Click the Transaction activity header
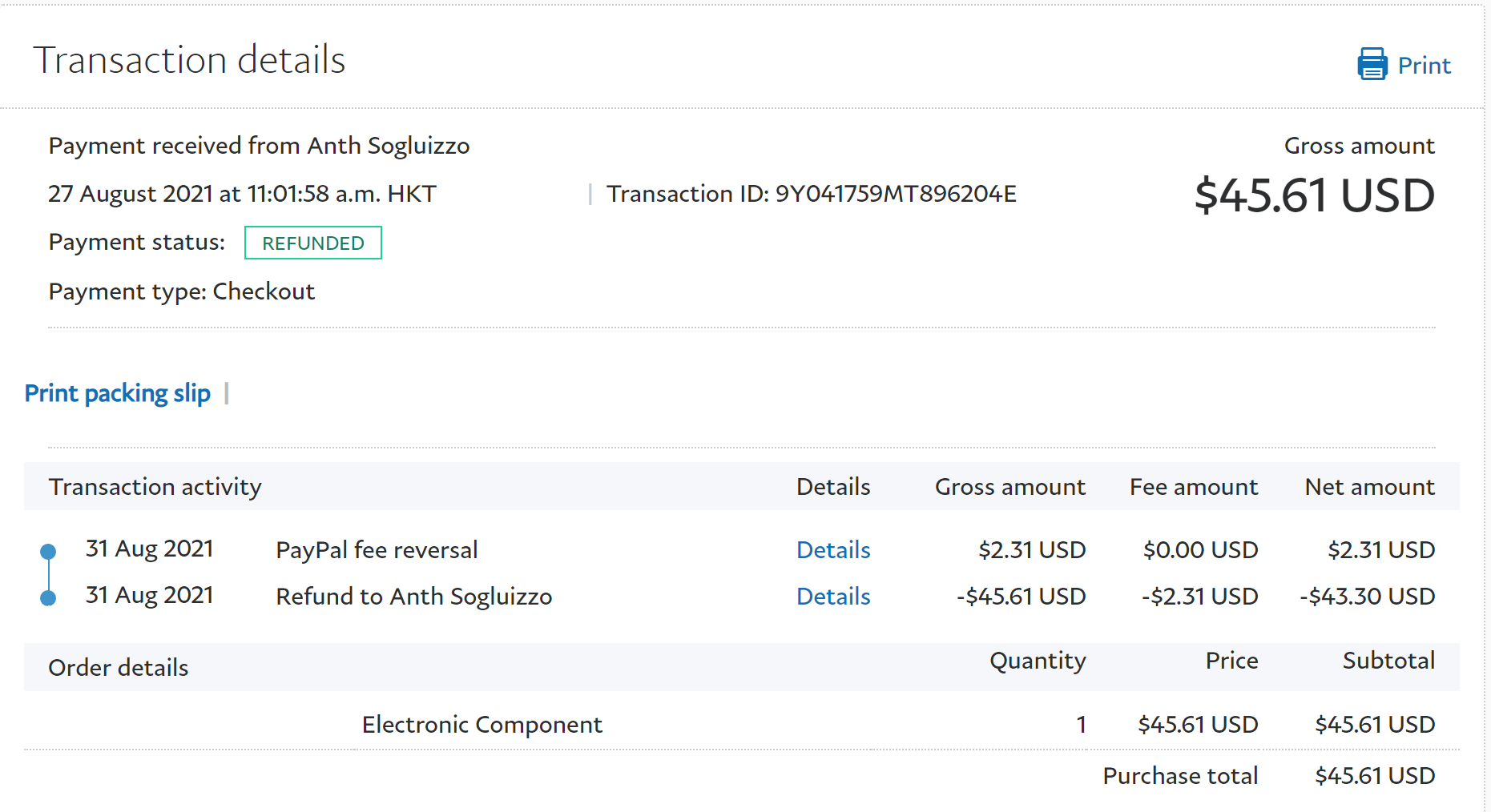The width and height of the screenshot is (1491, 812). [155, 487]
